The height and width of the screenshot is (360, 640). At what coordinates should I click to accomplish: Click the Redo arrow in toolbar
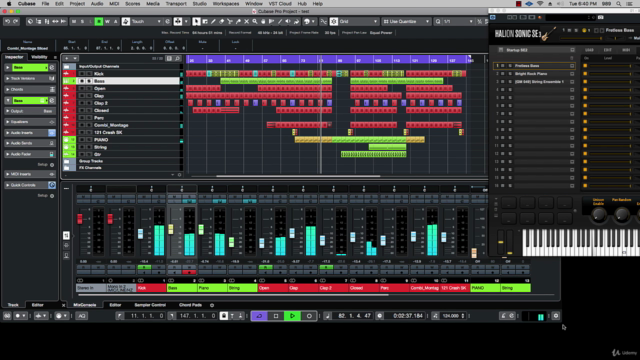click(15, 21)
